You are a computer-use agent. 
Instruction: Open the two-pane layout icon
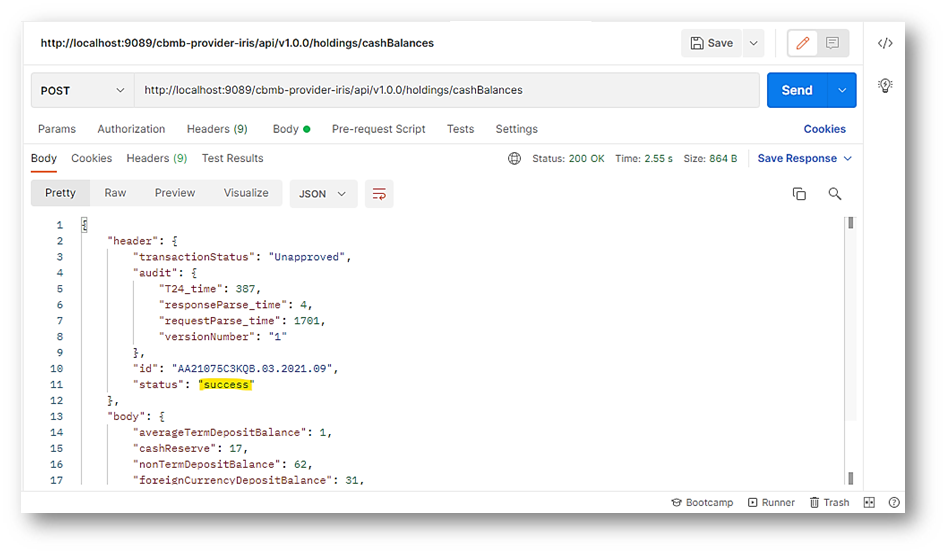[x=869, y=503]
